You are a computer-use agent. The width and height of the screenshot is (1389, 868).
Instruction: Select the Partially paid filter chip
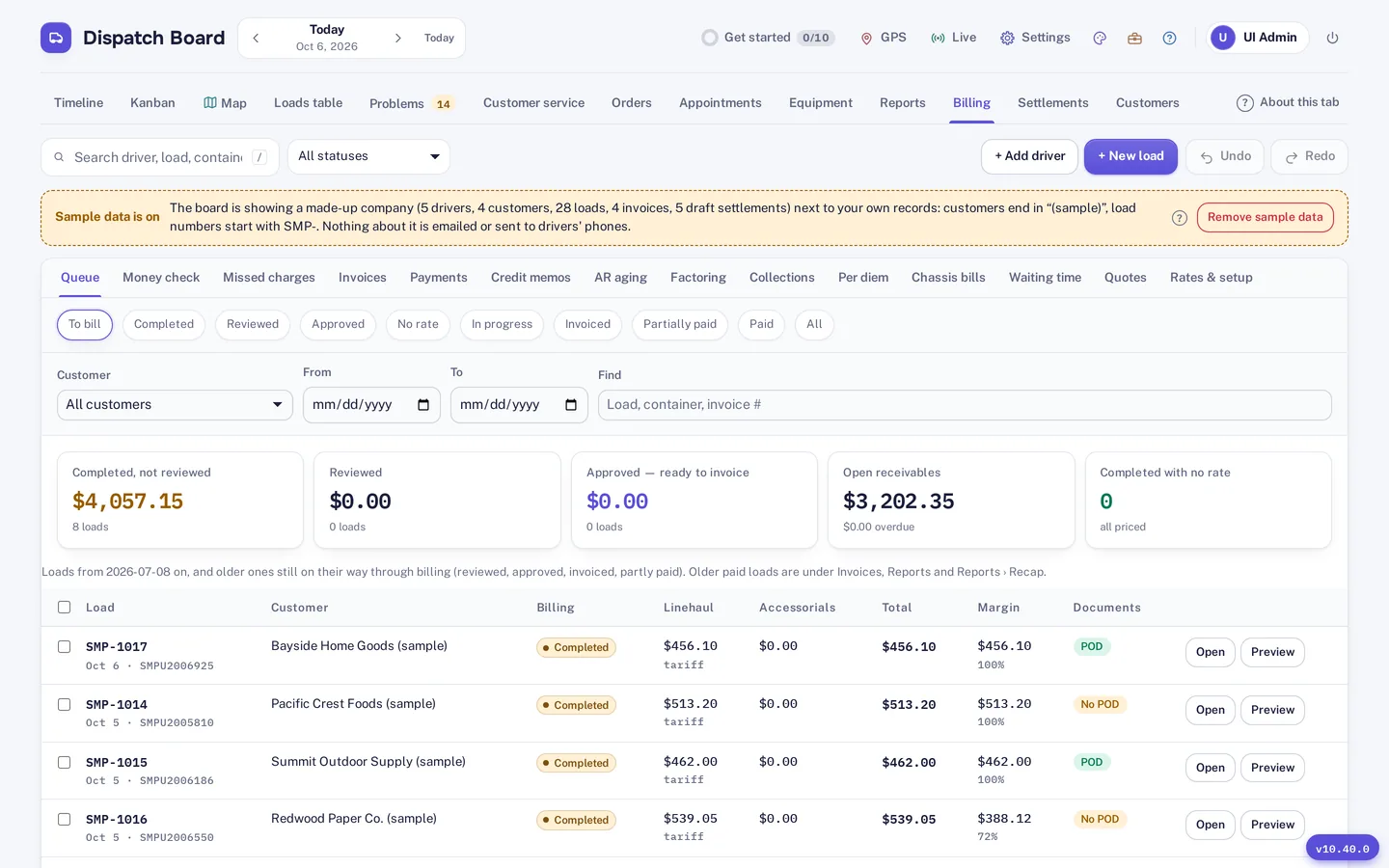[x=680, y=325]
